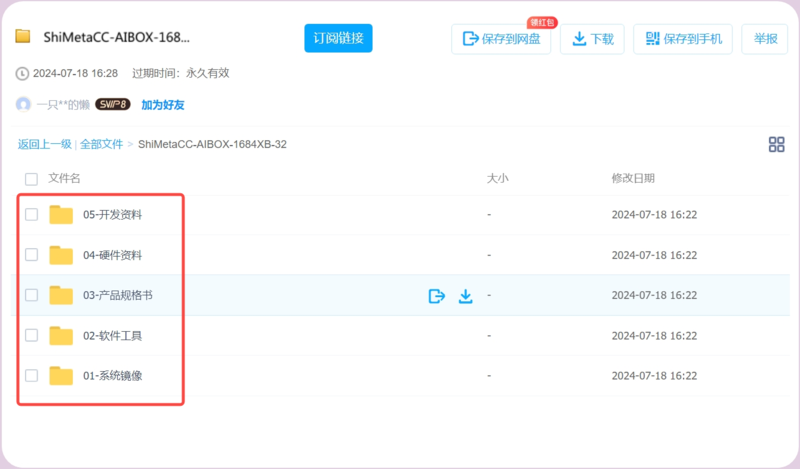Click the 加为好友 link

pos(163,105)
